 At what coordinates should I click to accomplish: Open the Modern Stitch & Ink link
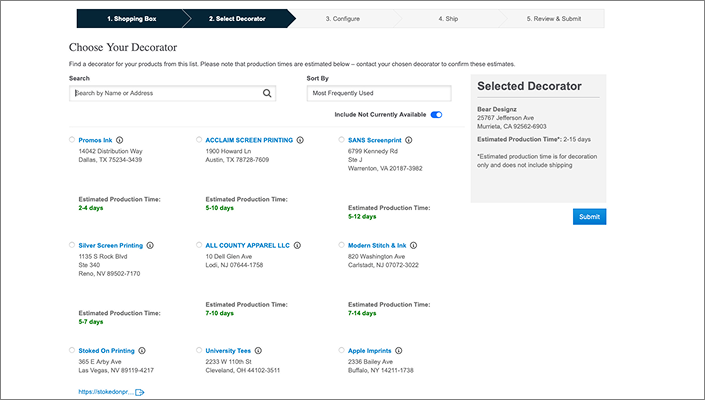point(376,245)
